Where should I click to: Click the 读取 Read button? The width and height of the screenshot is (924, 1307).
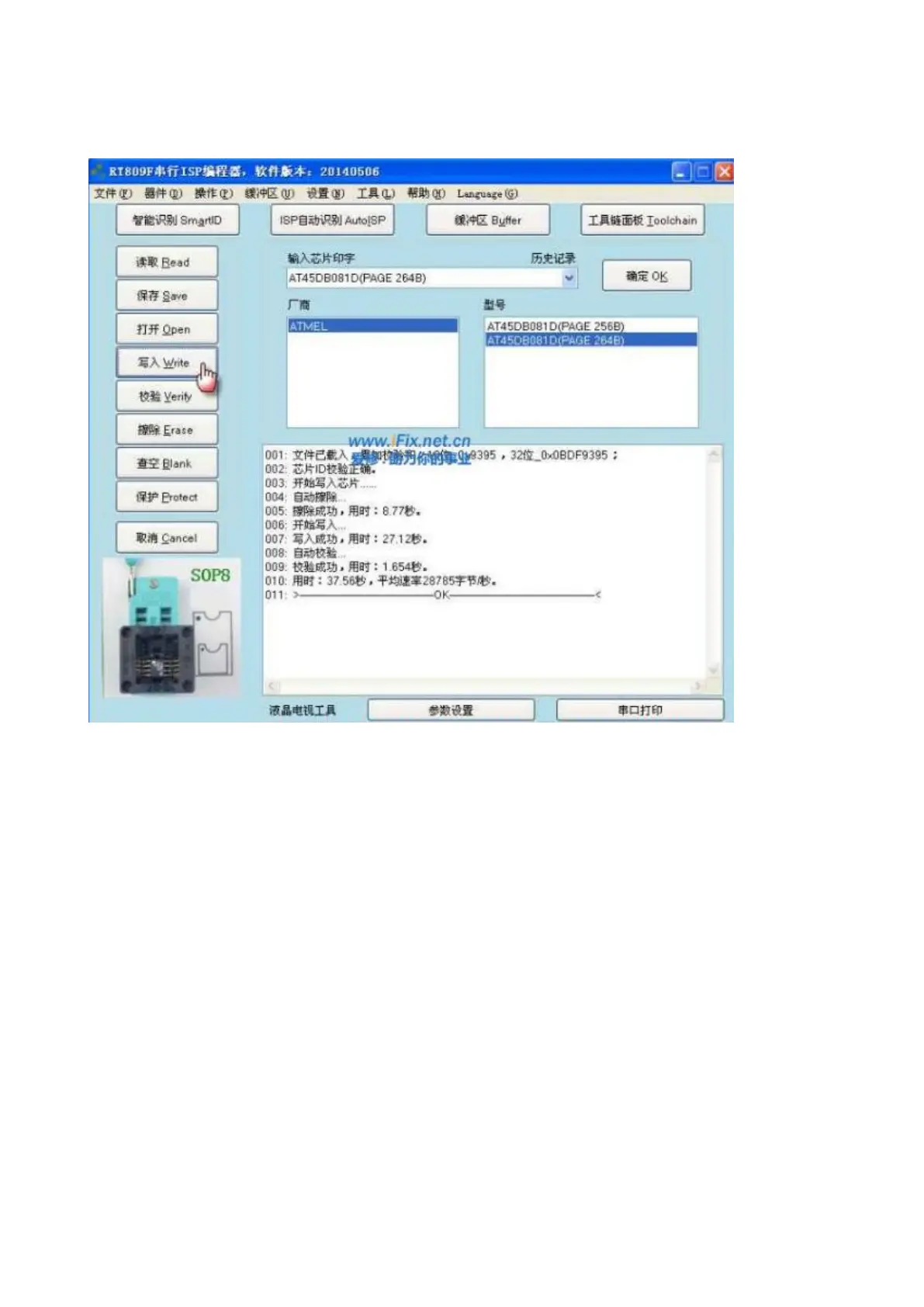(x=167, y=262)
